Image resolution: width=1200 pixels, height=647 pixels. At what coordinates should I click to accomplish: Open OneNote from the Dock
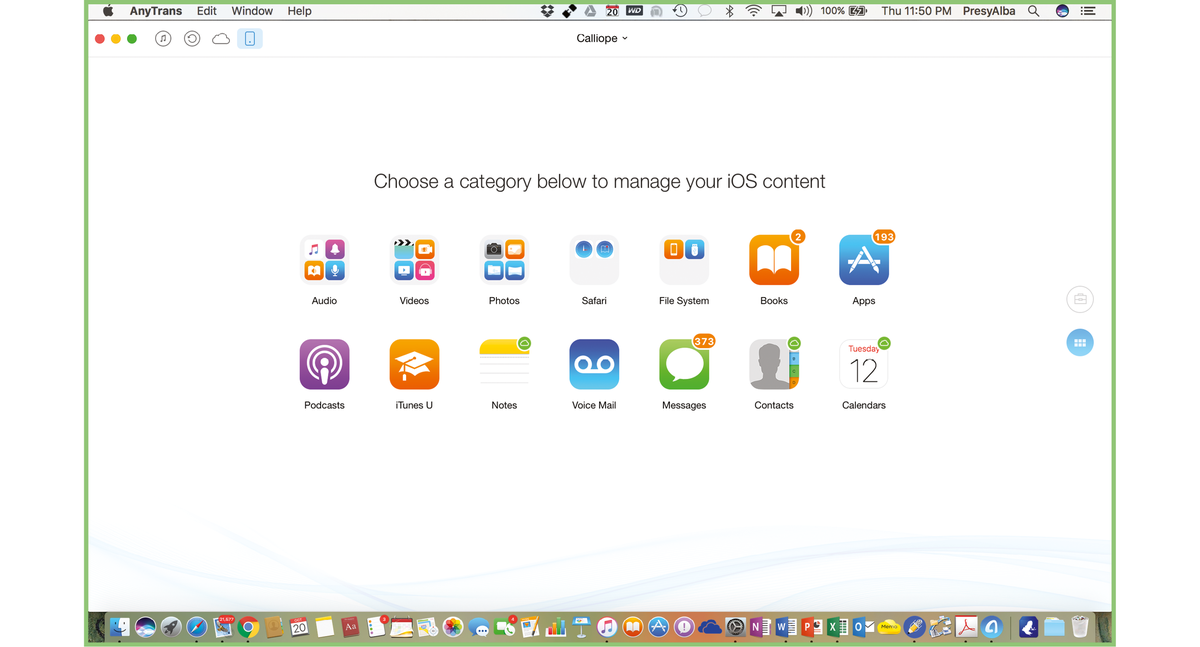[760, 627]
